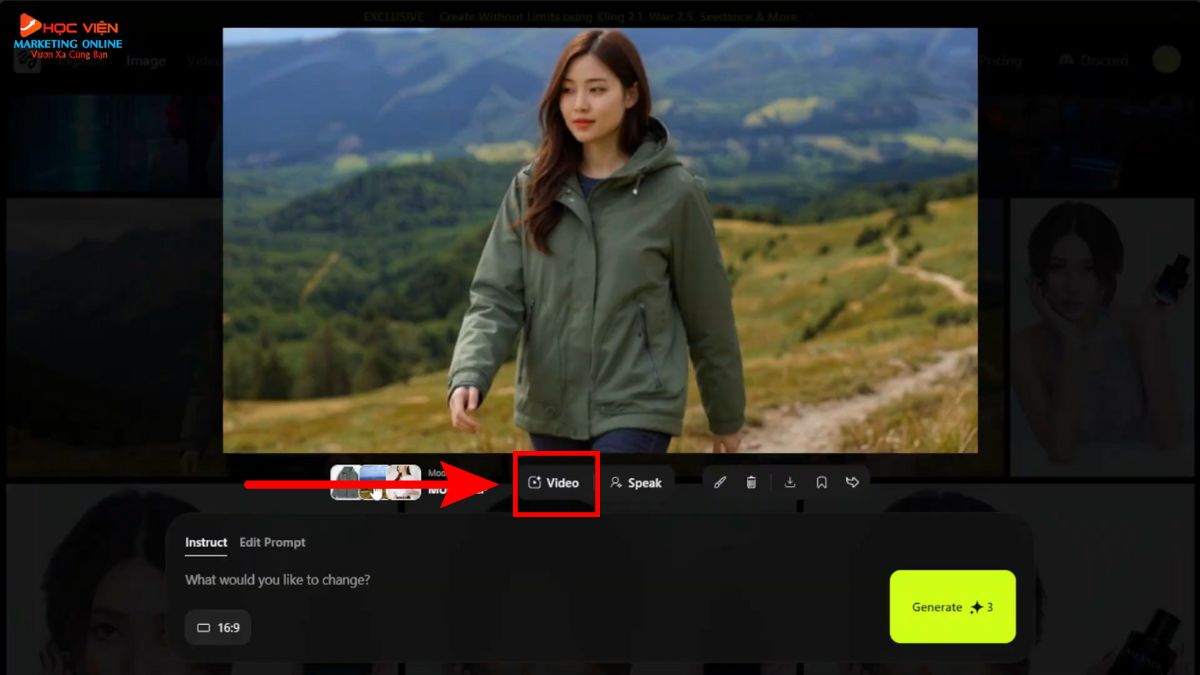The width and height of the screenshot is (1200, 675).
Task: Open the 16:9 aspect ratio selector
Action: pos(218,627)
